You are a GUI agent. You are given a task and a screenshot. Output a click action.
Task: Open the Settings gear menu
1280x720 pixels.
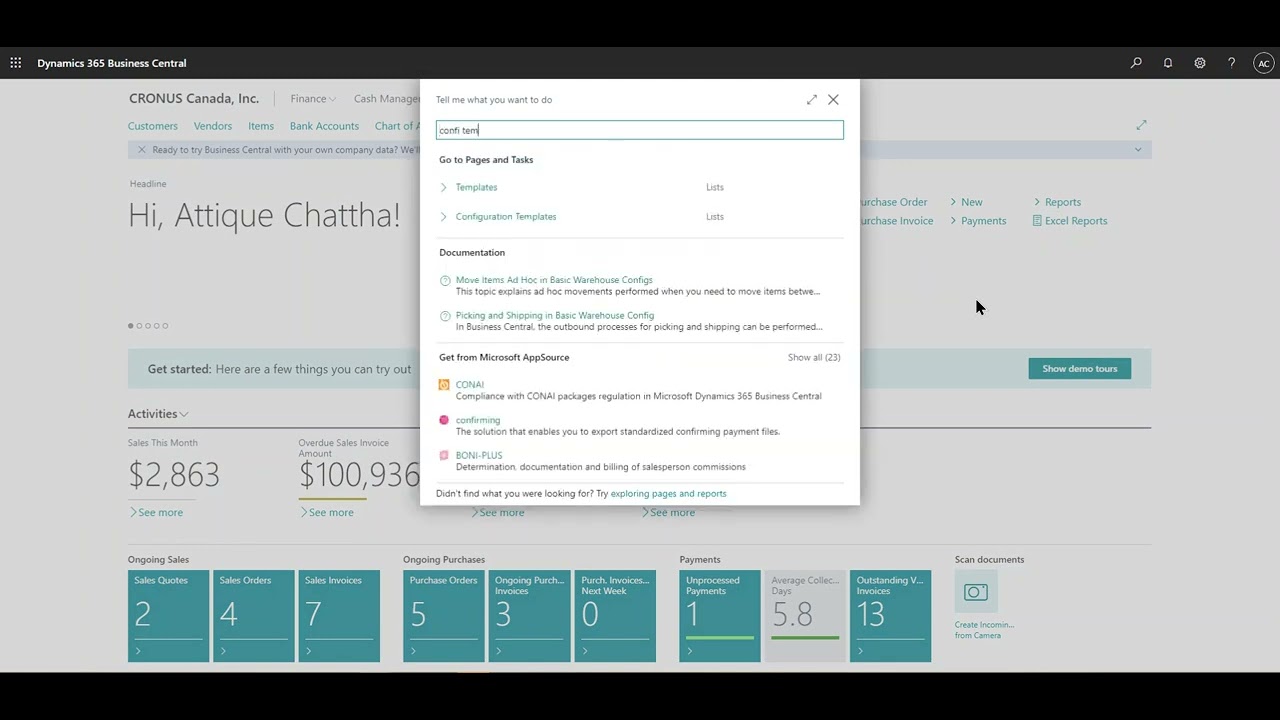[1200, 63]
